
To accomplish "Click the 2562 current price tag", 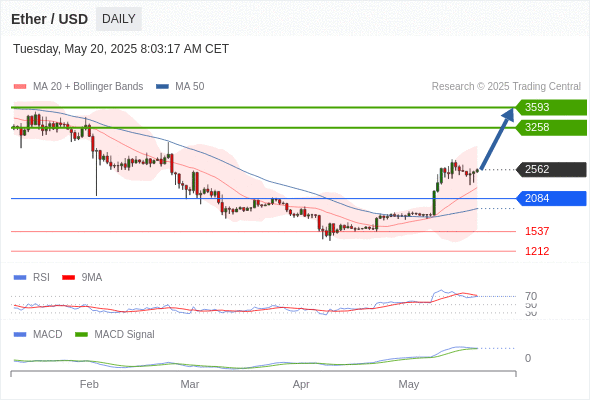I will (551, 169).
